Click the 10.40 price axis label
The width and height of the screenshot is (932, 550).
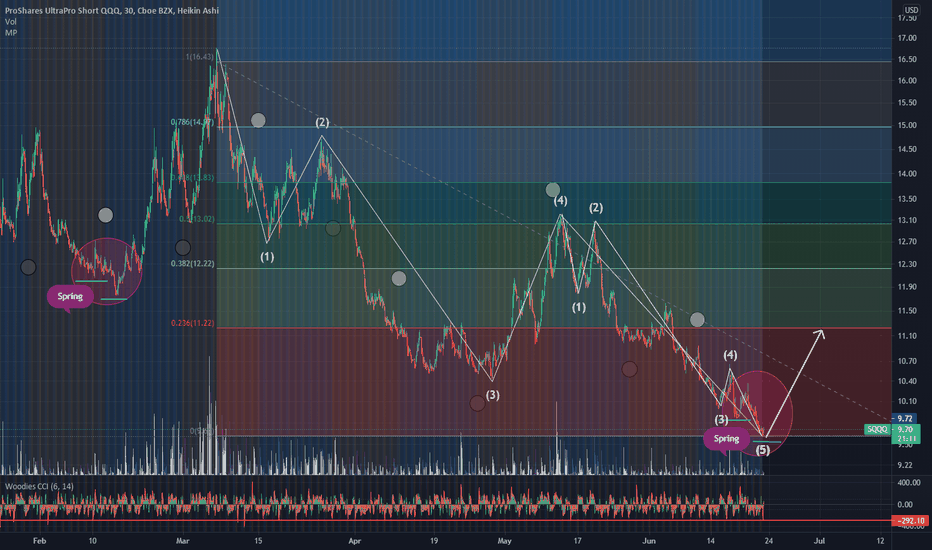907,381
